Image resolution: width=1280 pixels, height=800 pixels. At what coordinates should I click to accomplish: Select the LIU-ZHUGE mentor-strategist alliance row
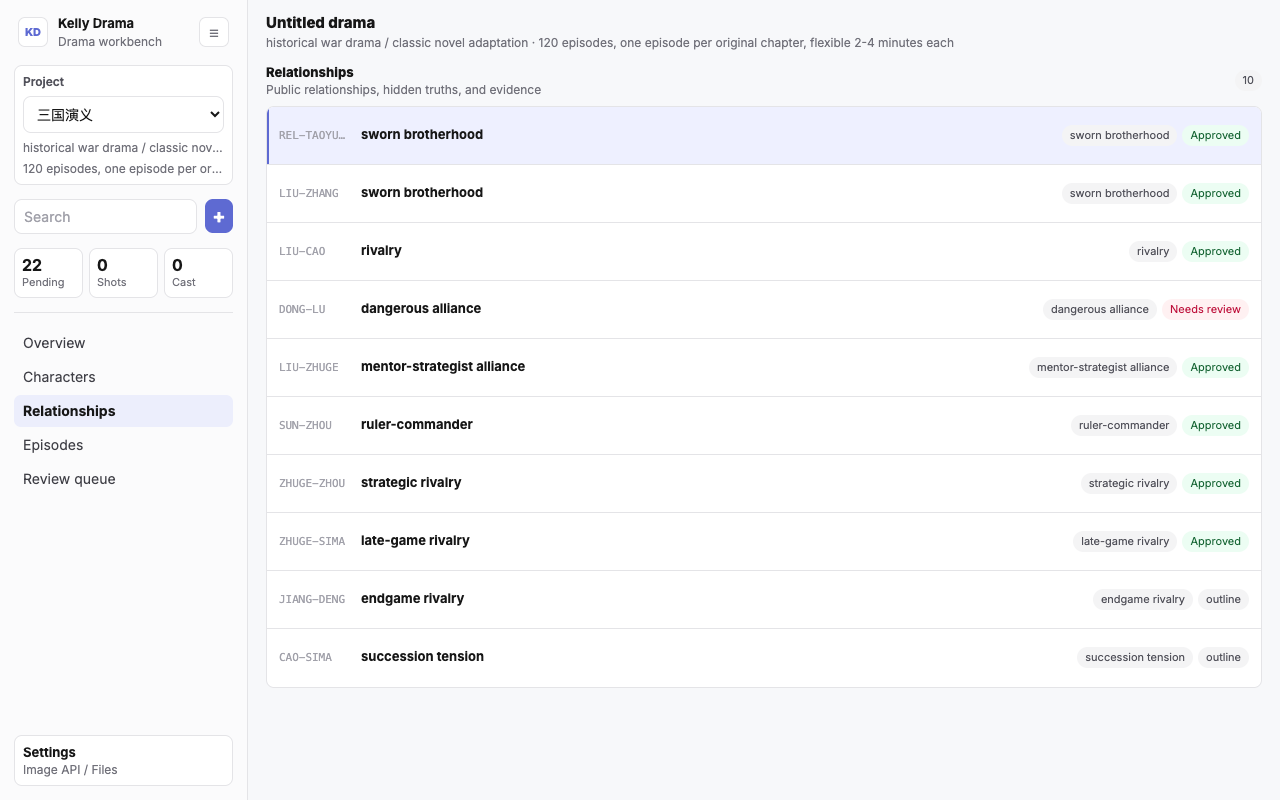764,367
